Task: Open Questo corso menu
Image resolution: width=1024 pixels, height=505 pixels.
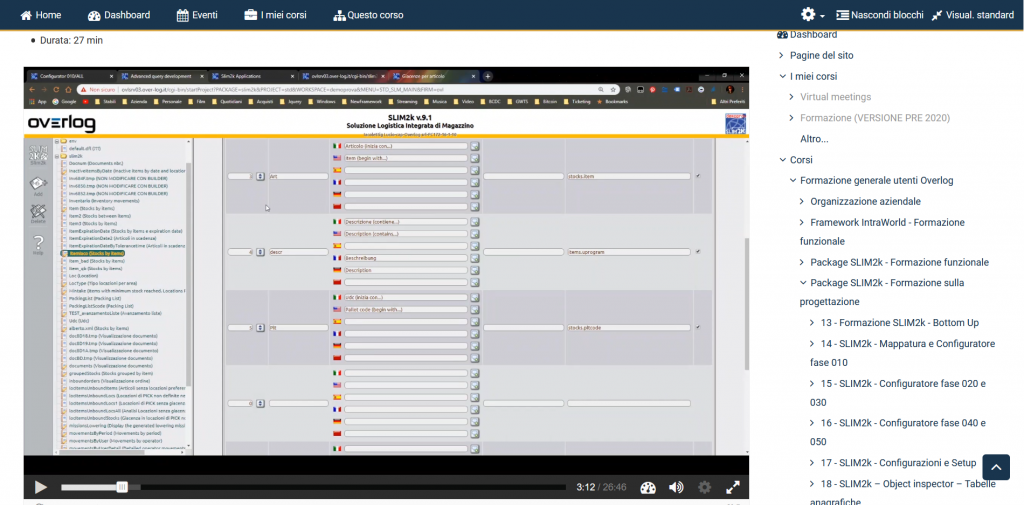Action: [368, 14]
